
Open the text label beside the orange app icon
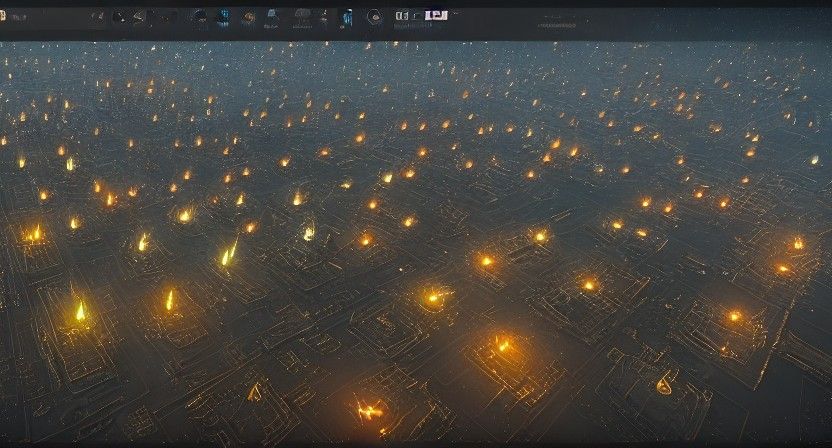point(20,17)
